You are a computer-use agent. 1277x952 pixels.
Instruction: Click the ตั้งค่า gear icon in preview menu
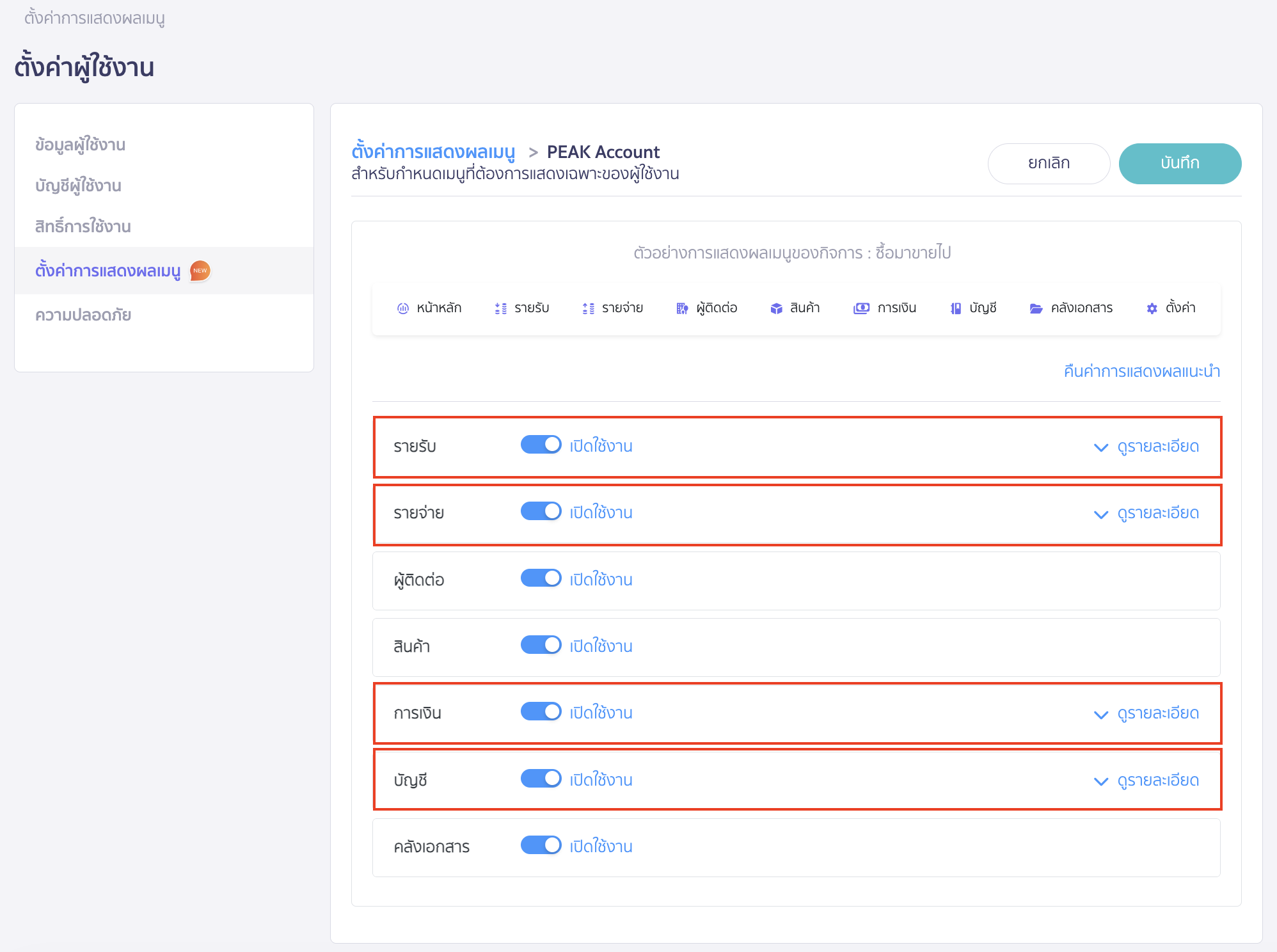tap(1152, 308)
